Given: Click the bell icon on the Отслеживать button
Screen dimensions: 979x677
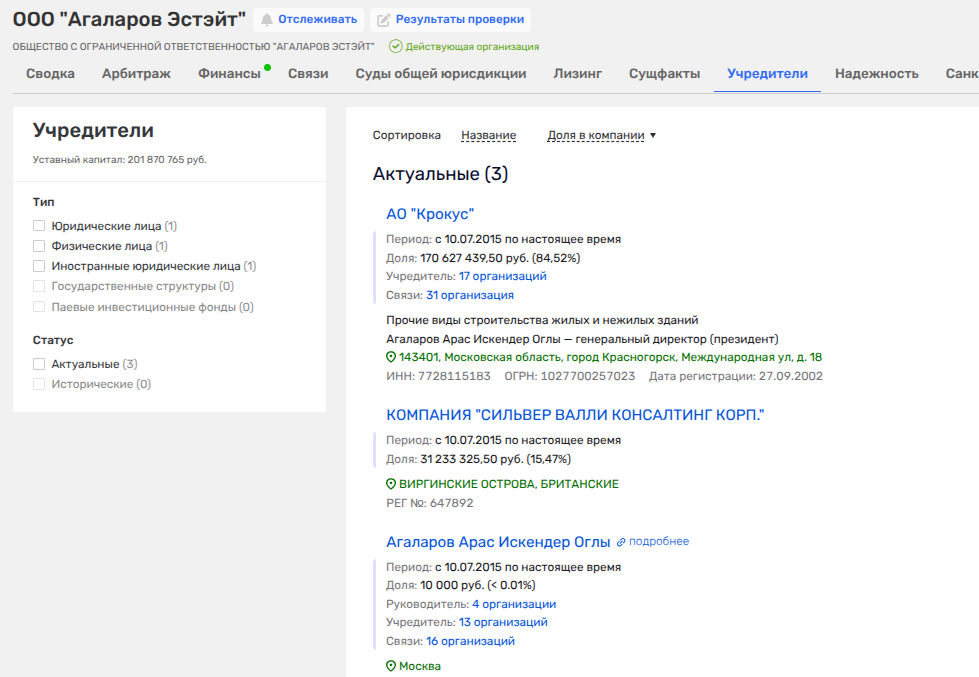Looking at the screenshot, I should point(267,20).
